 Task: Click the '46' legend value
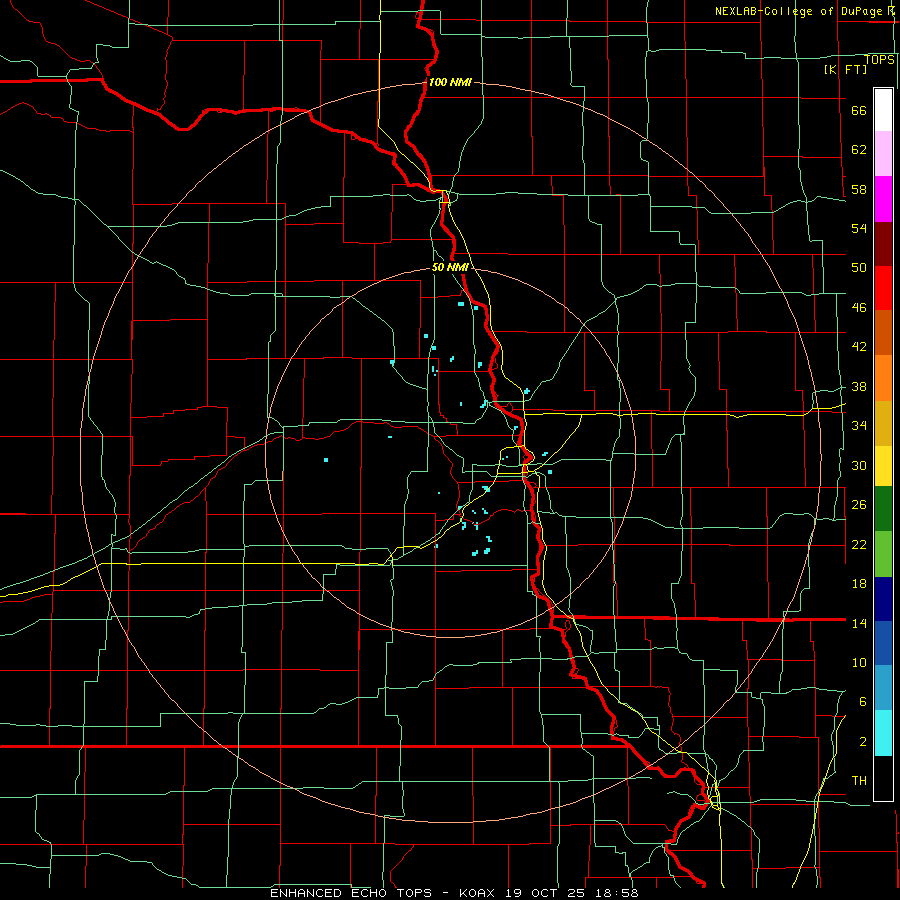click(859, 308)
